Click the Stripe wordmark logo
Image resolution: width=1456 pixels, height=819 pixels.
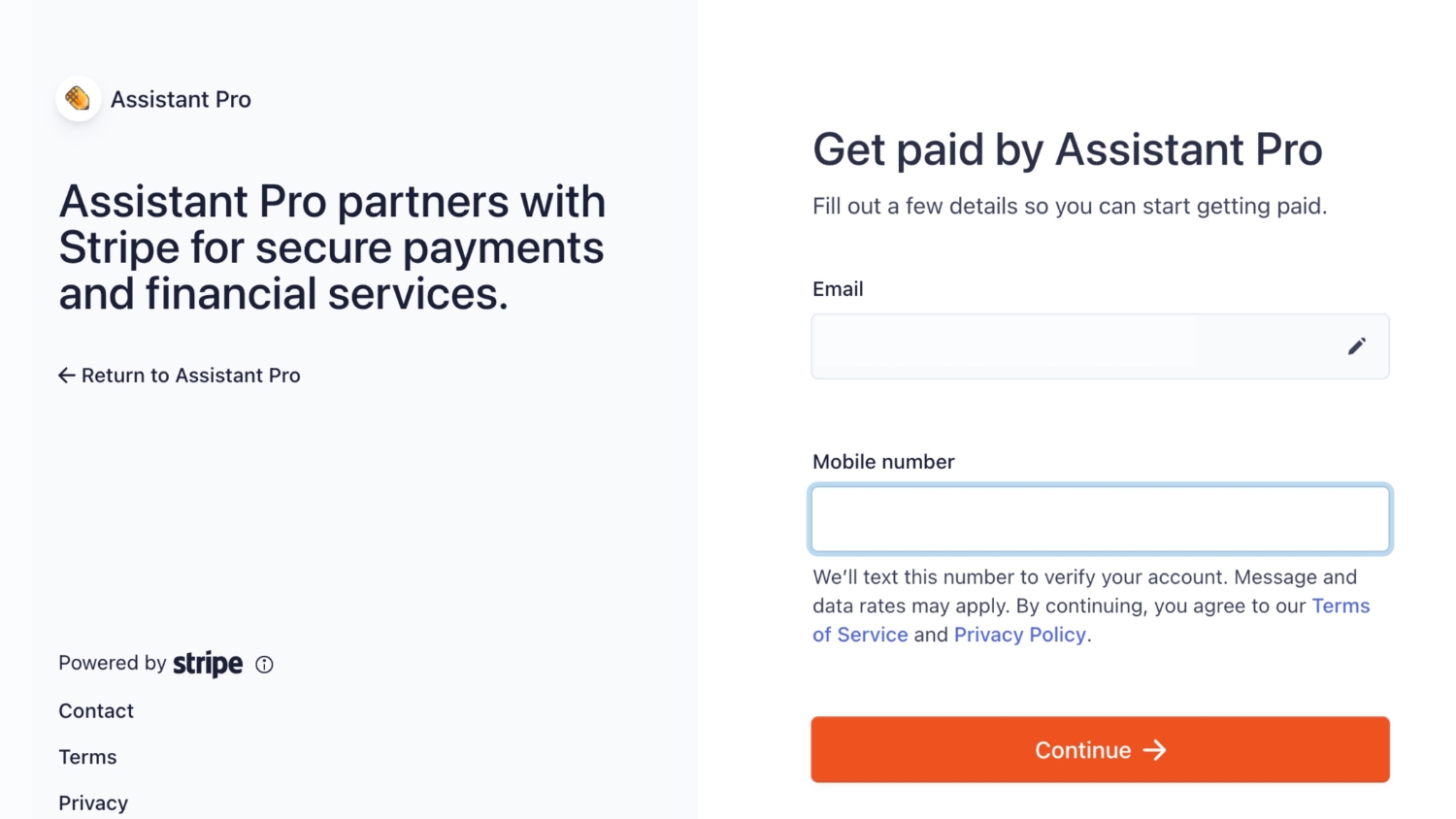pos(208,664)
